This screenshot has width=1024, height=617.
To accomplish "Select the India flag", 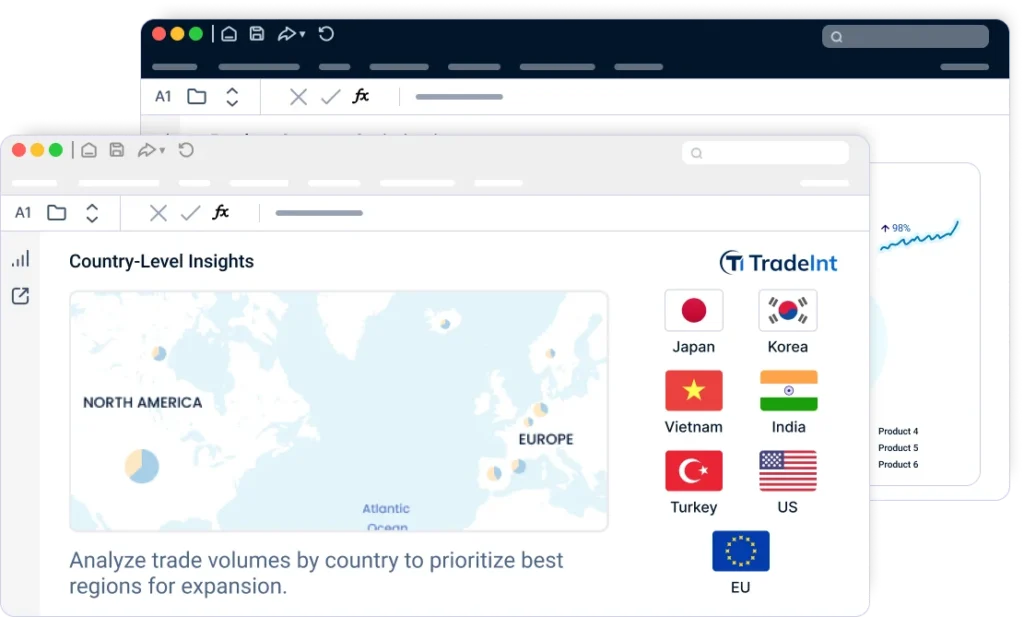I will [x=788, y=390].
